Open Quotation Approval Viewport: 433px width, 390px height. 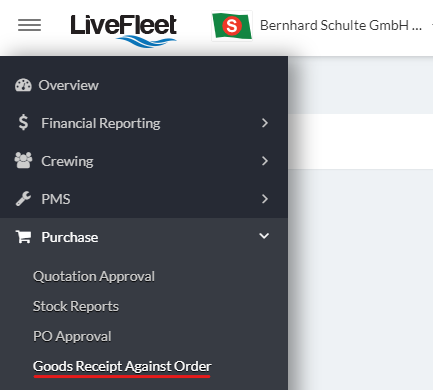click(94, 276)
